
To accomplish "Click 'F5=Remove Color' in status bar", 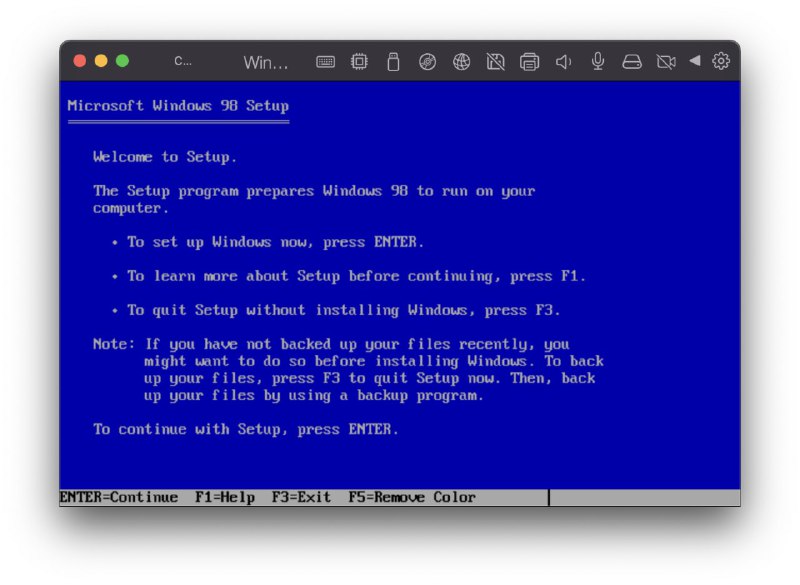I will (x=412, y=497).
